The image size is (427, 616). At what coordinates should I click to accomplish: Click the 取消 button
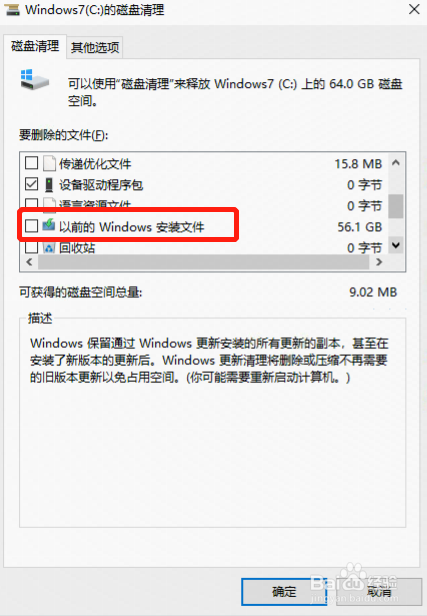tap(379, 591)
